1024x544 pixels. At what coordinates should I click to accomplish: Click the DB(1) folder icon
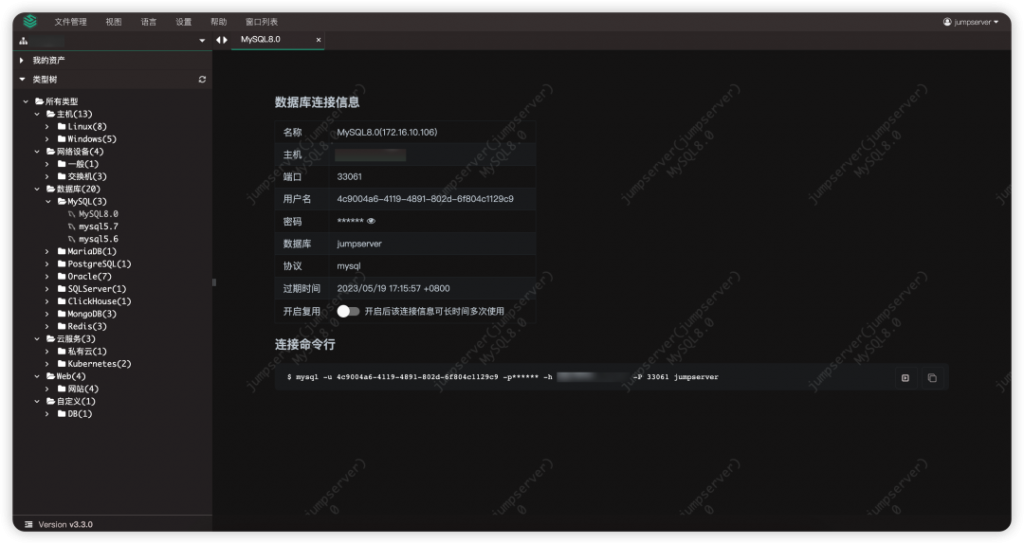coord(61,413)
